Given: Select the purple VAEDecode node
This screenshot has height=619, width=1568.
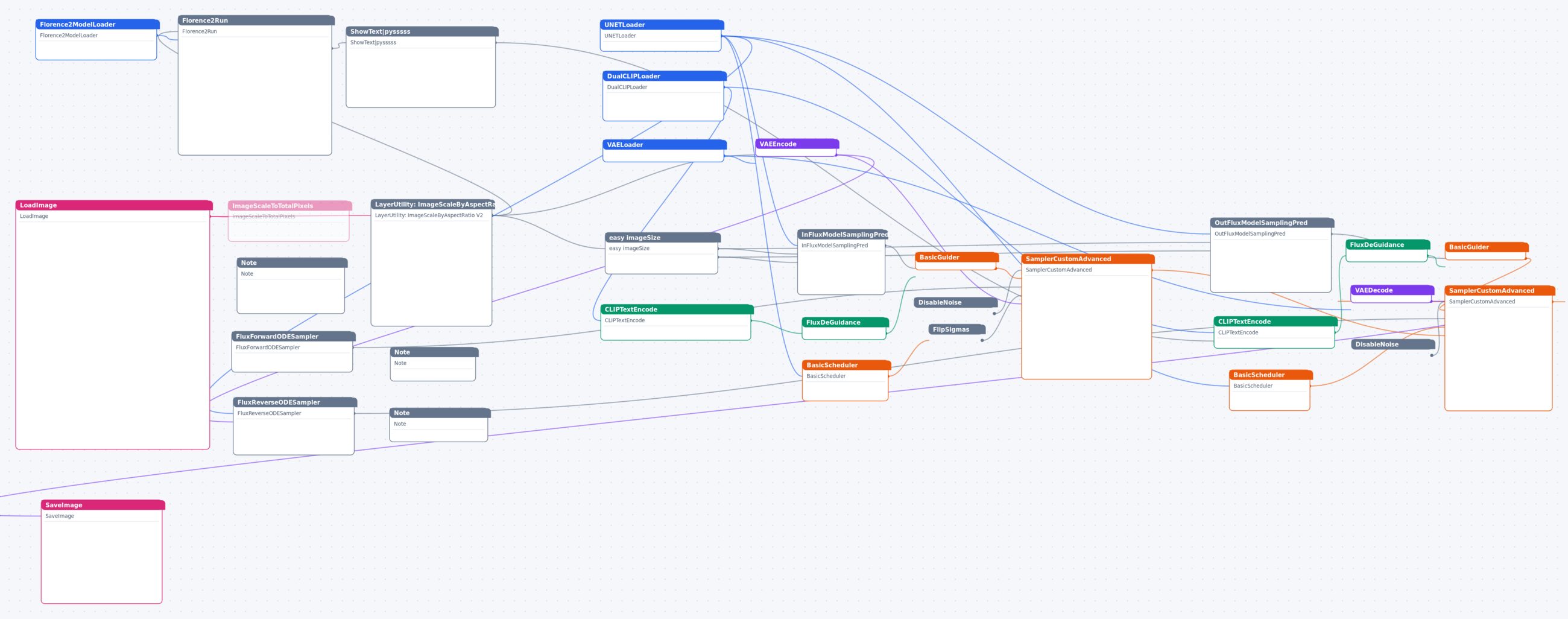Looking at the screenshot, I should click(x=1392, y=294).
